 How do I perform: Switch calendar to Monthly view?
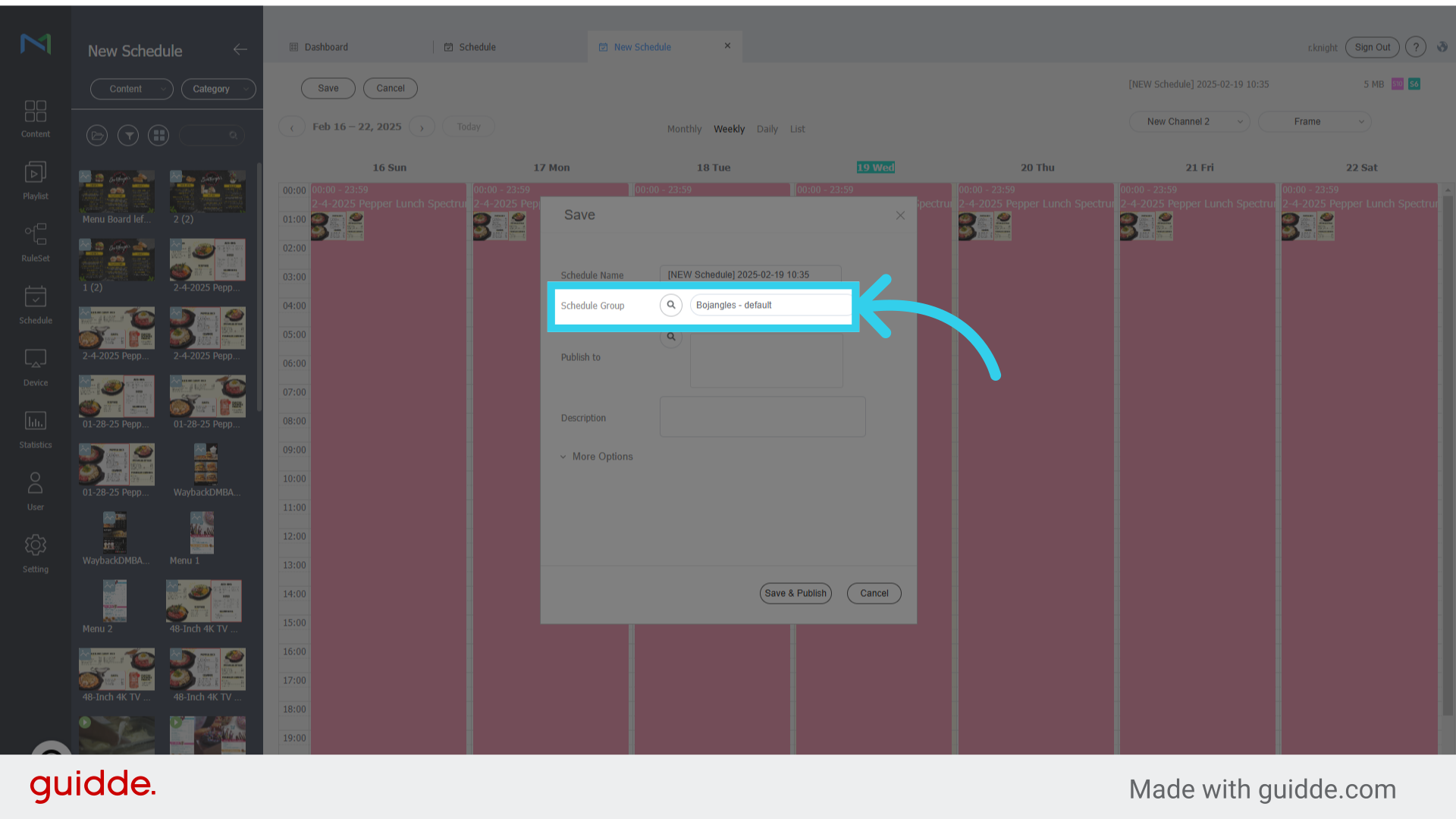(x=684, y=129)
